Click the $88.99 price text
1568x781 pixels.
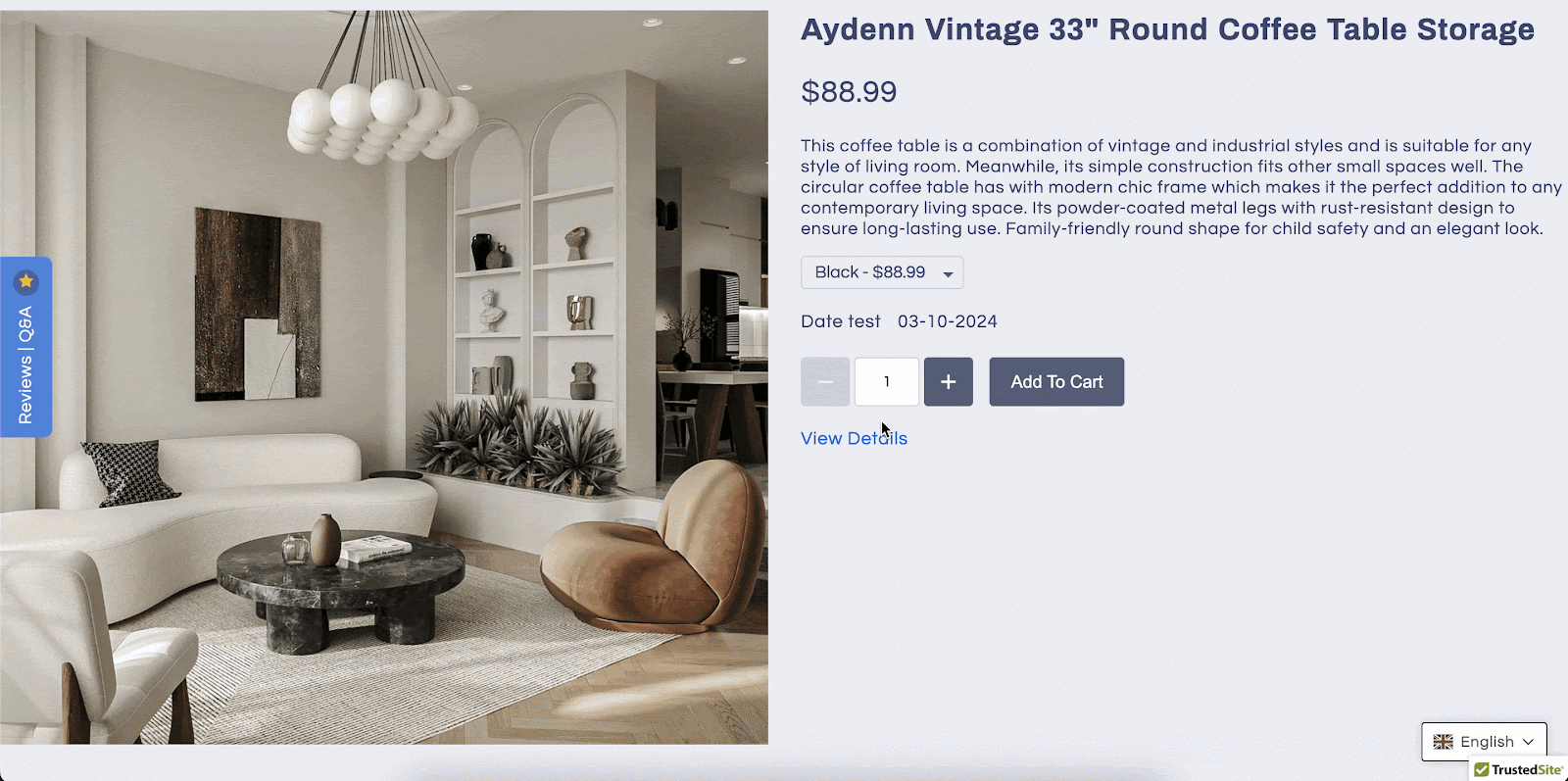(849, 91)
